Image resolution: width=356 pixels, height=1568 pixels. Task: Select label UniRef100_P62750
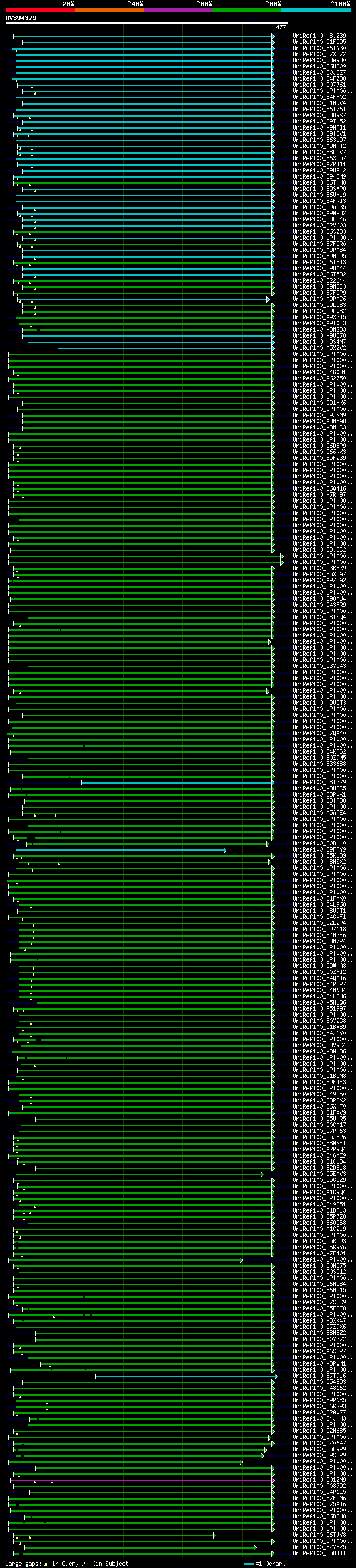pyautogui.click(x=319, y=379)
